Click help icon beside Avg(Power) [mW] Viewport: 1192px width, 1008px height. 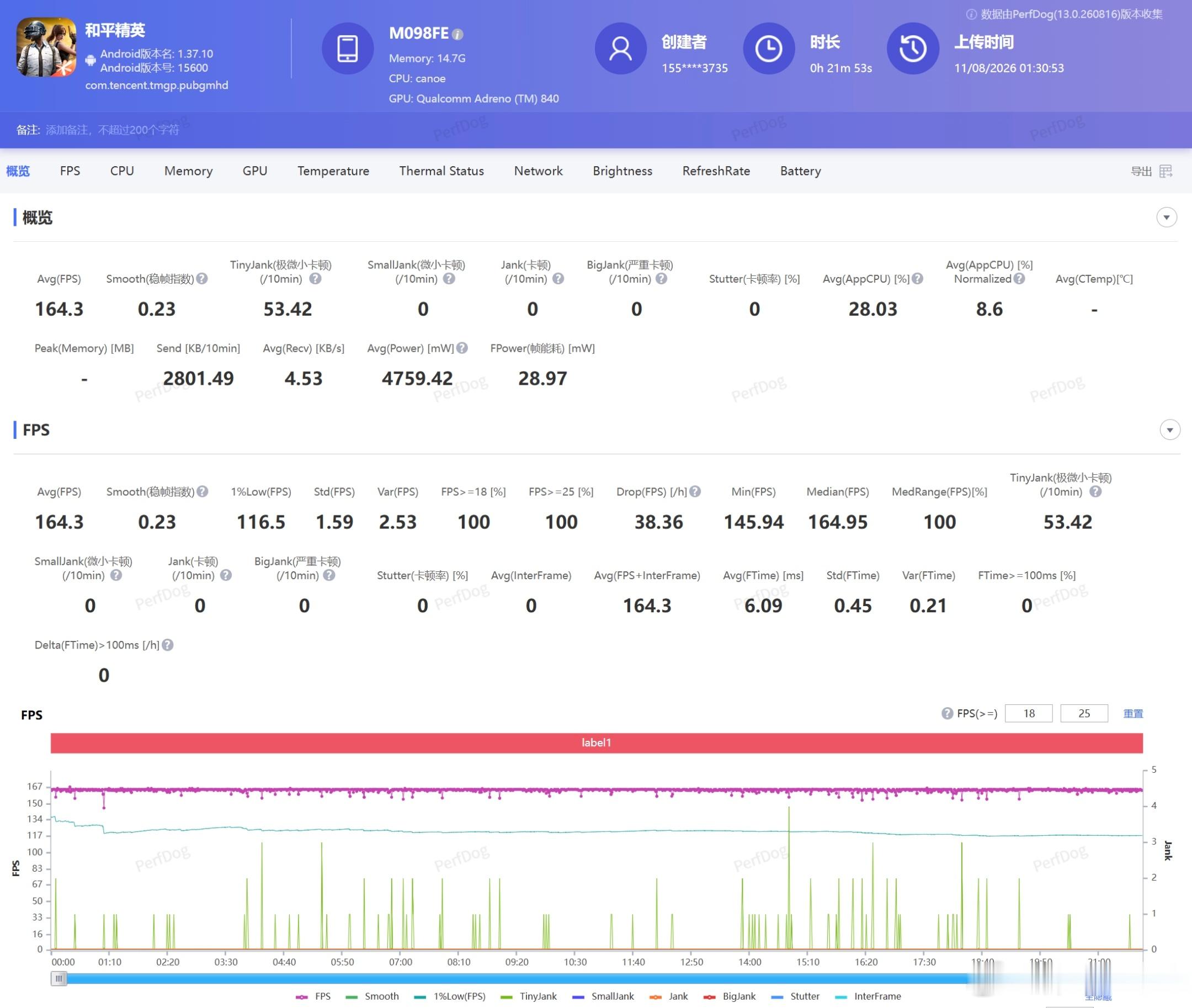462,348
